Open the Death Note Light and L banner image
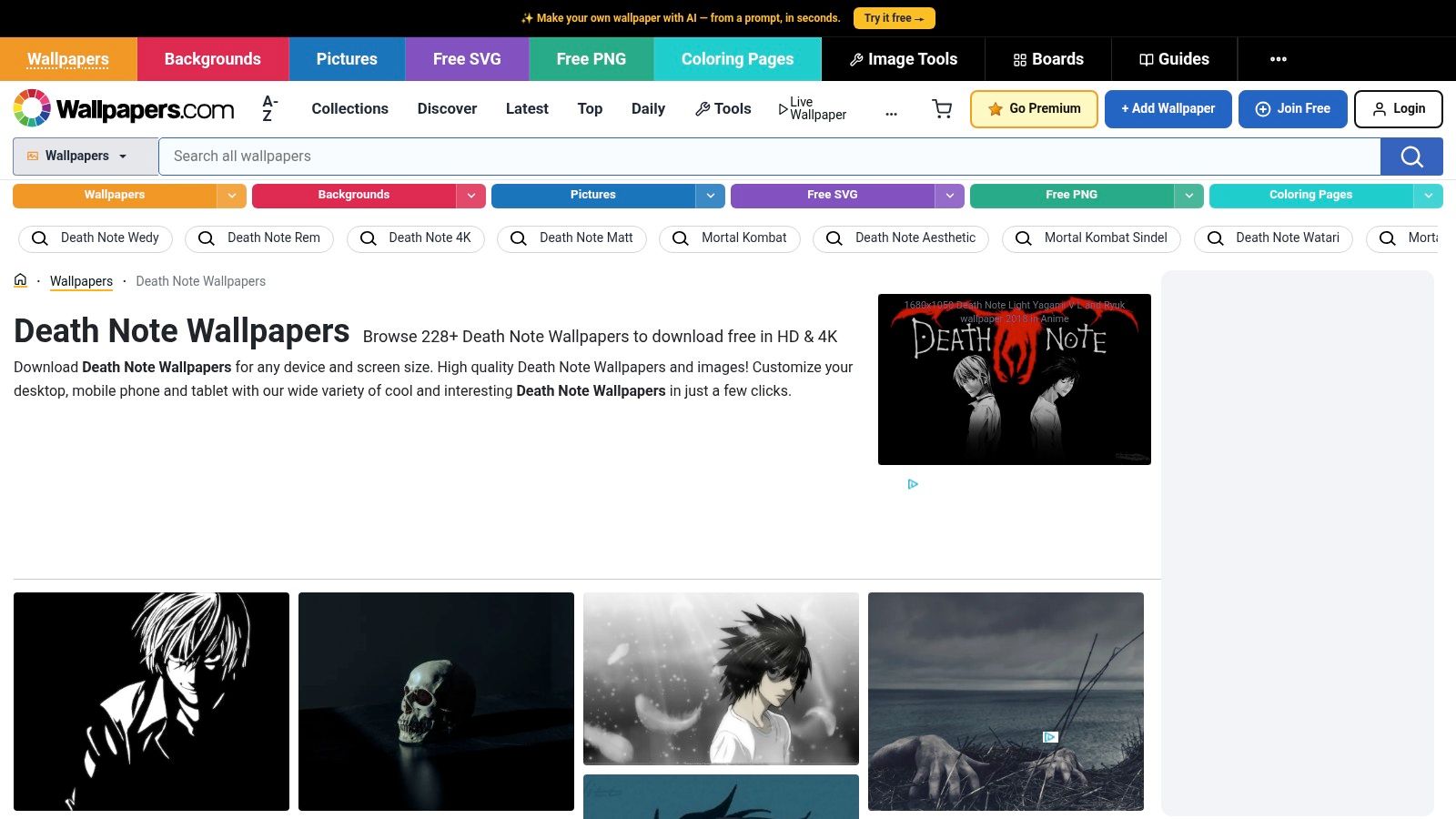 coord(1015,379)
